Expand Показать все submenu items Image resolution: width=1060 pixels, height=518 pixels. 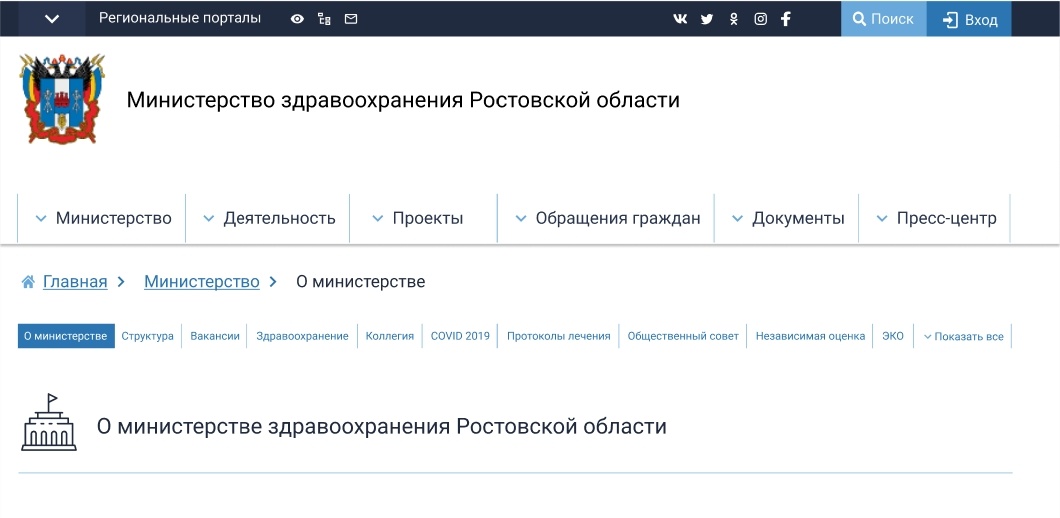tap(963, 337)
